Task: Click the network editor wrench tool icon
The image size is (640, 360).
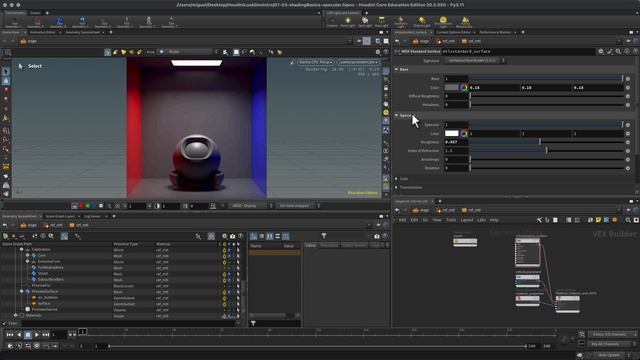Action: click(x=539, y=220)
